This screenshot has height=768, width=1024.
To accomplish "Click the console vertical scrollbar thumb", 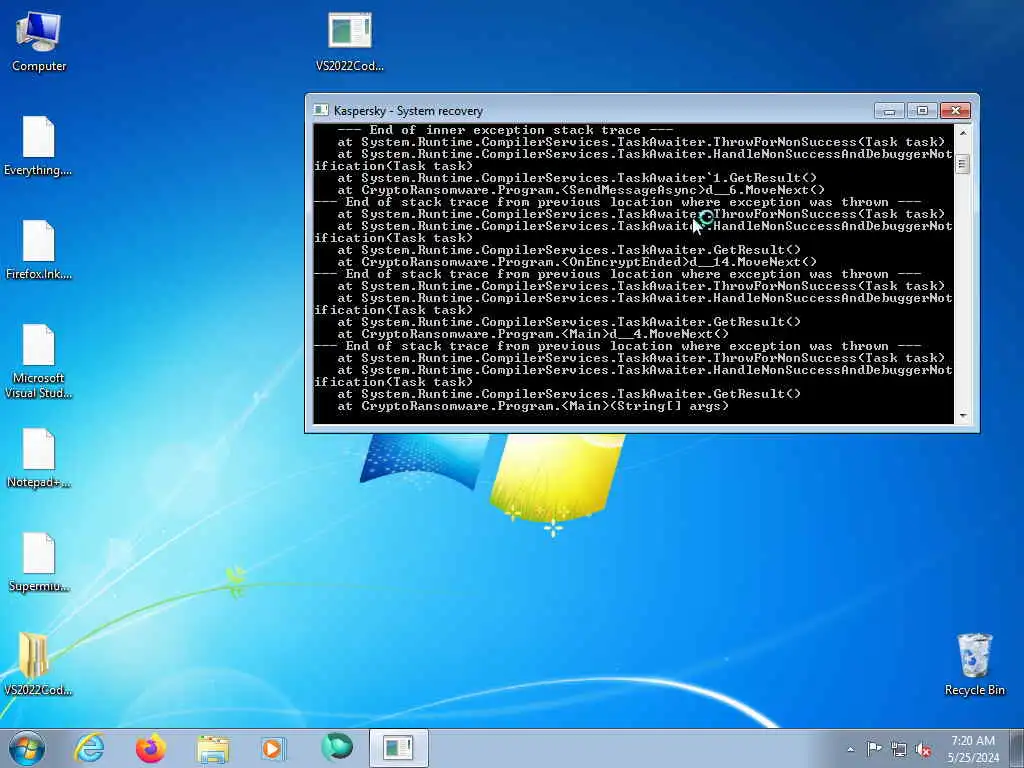I will coord(963,164).
